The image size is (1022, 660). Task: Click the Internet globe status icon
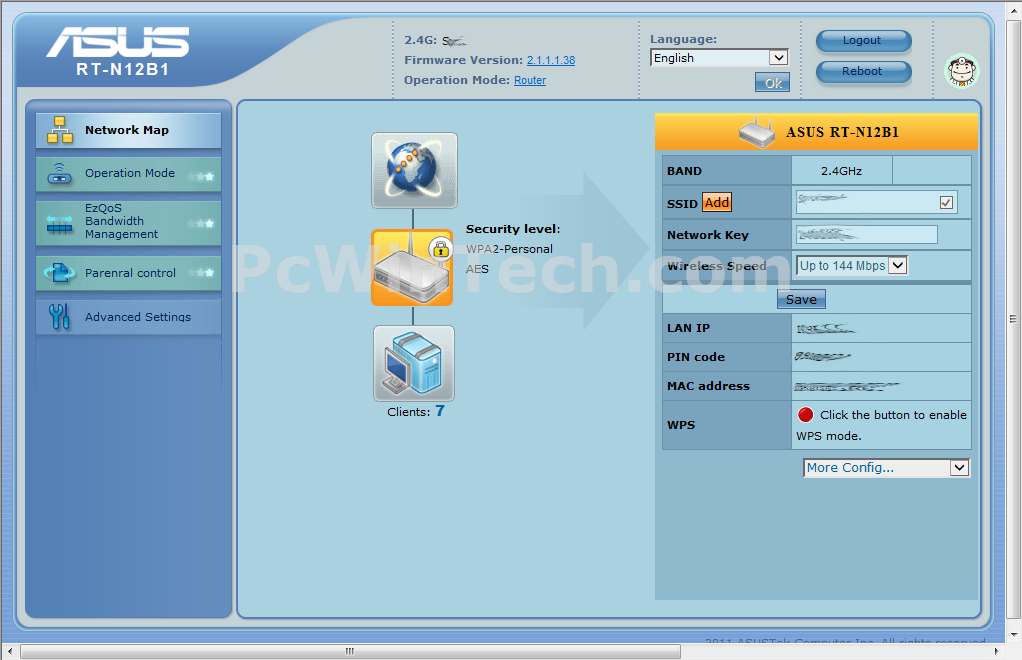coord(415,171)
